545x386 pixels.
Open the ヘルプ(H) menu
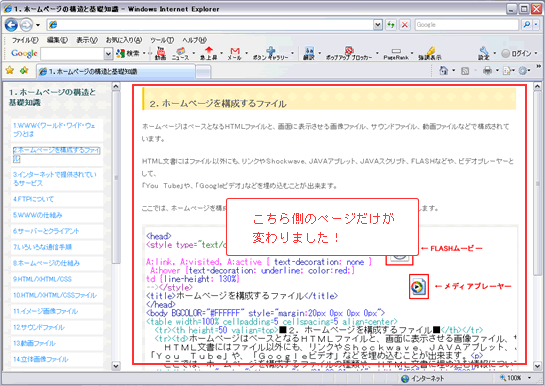point(194,40)
